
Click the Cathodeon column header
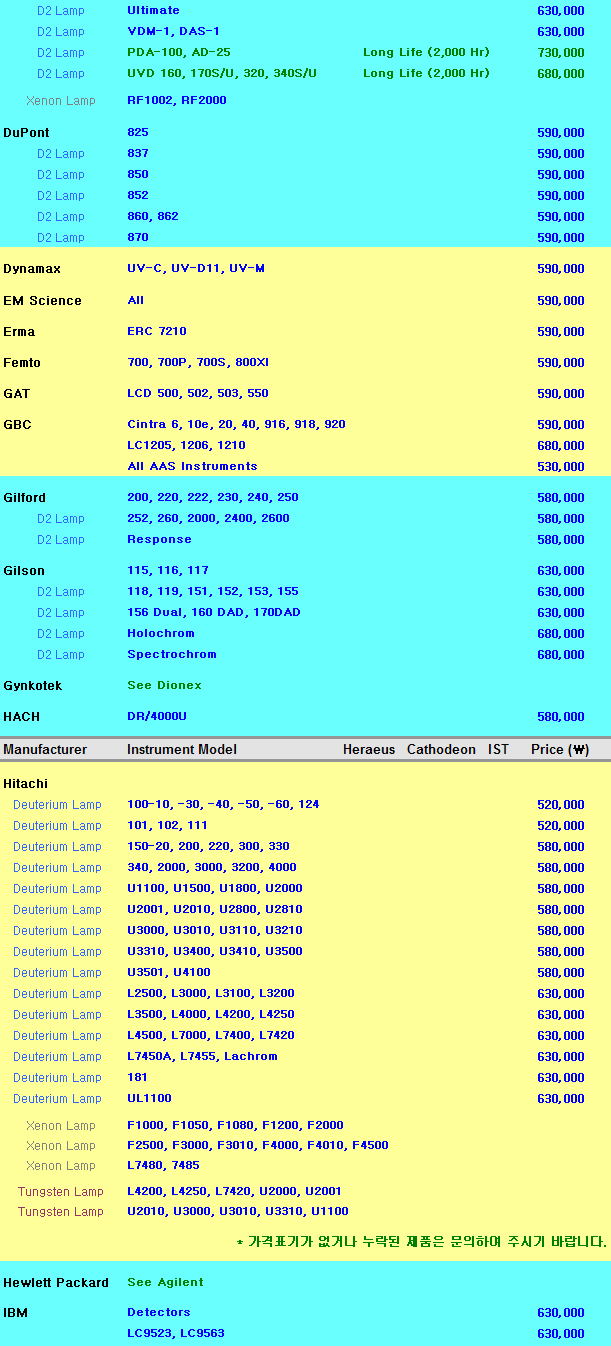tap(441, 749)
